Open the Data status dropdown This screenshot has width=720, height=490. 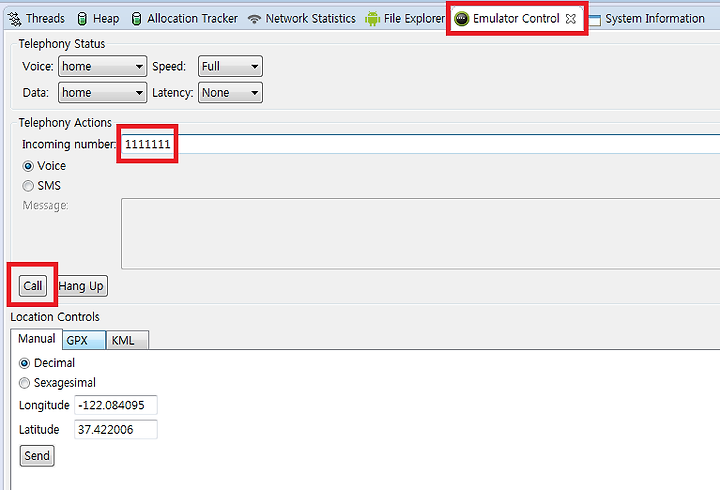102,92
